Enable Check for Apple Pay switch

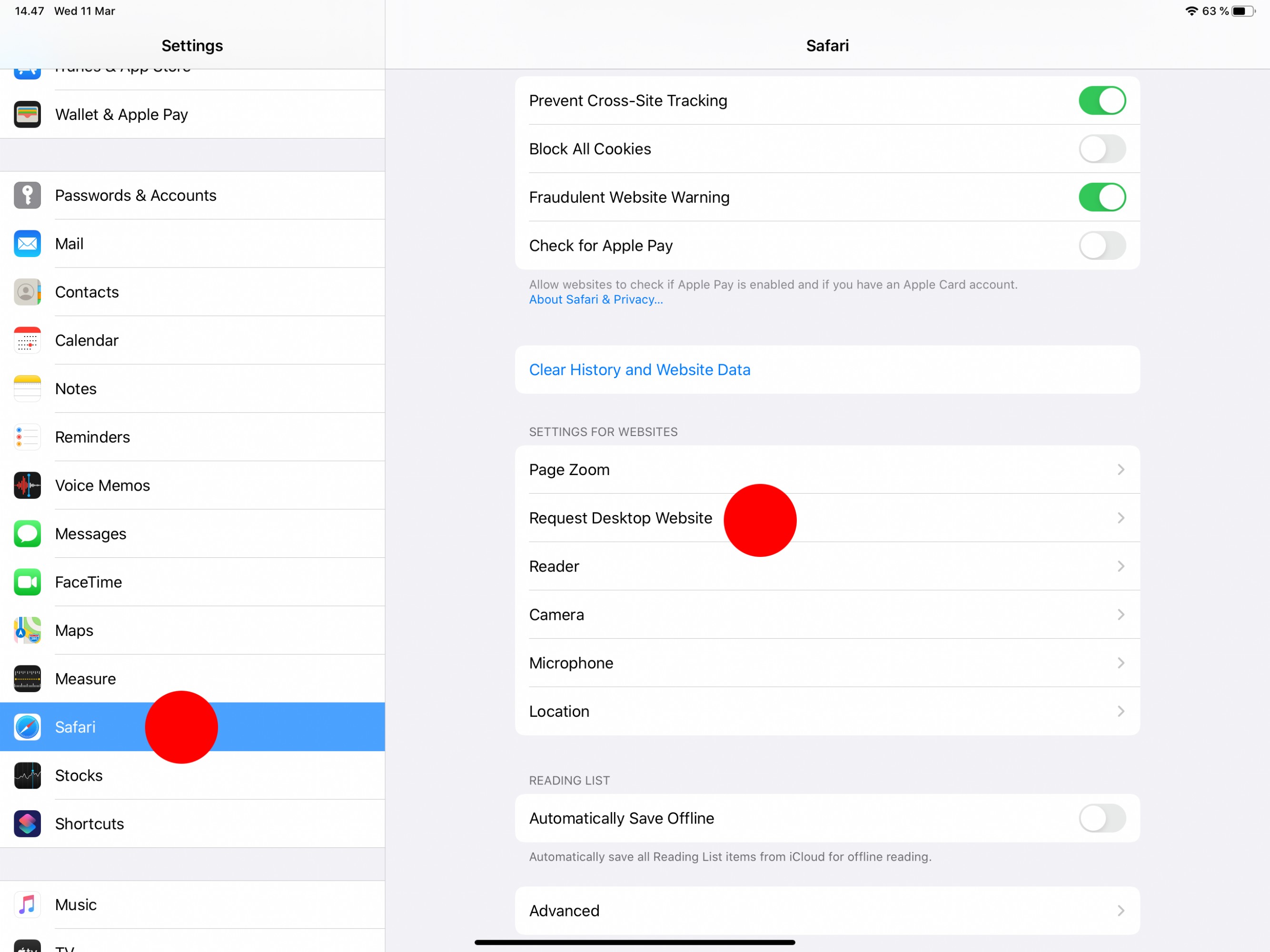[1102, 245]
